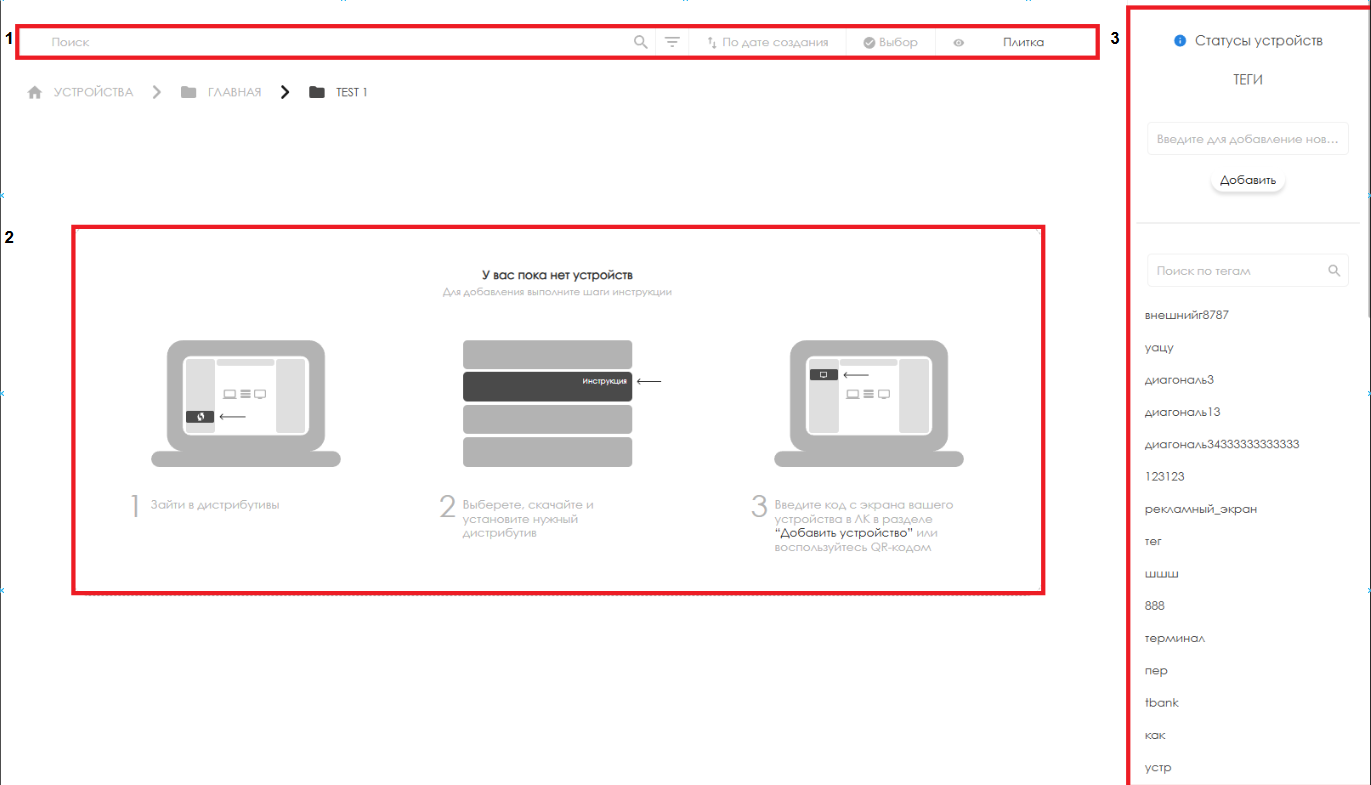The image size is (1371, 785).
Task: Toggle the eye view icon
Action: click(959, 43)
